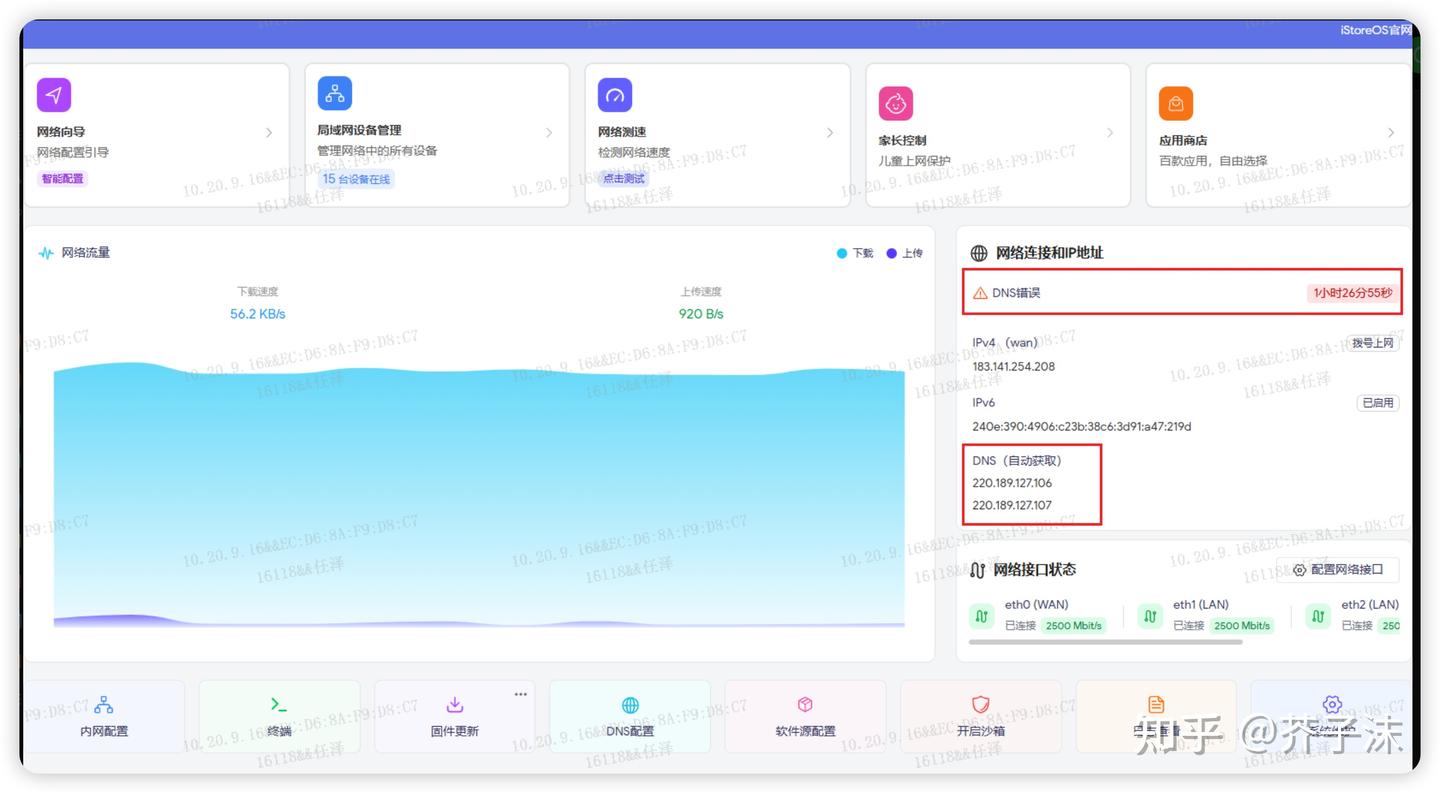Open the DNS配置 shortcut label
Image resolution: width=1440 pixels, height=793 pixels.
point(630,731)
